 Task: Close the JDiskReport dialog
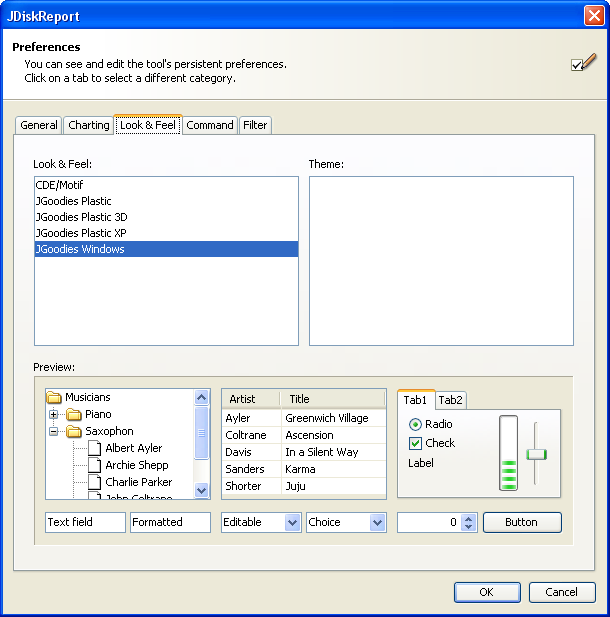pyautogui.click(x=594, y=16)
